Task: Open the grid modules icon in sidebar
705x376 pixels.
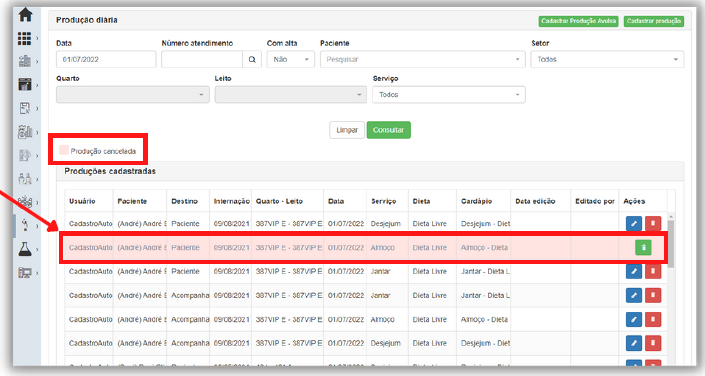Action: coord(25,39)
